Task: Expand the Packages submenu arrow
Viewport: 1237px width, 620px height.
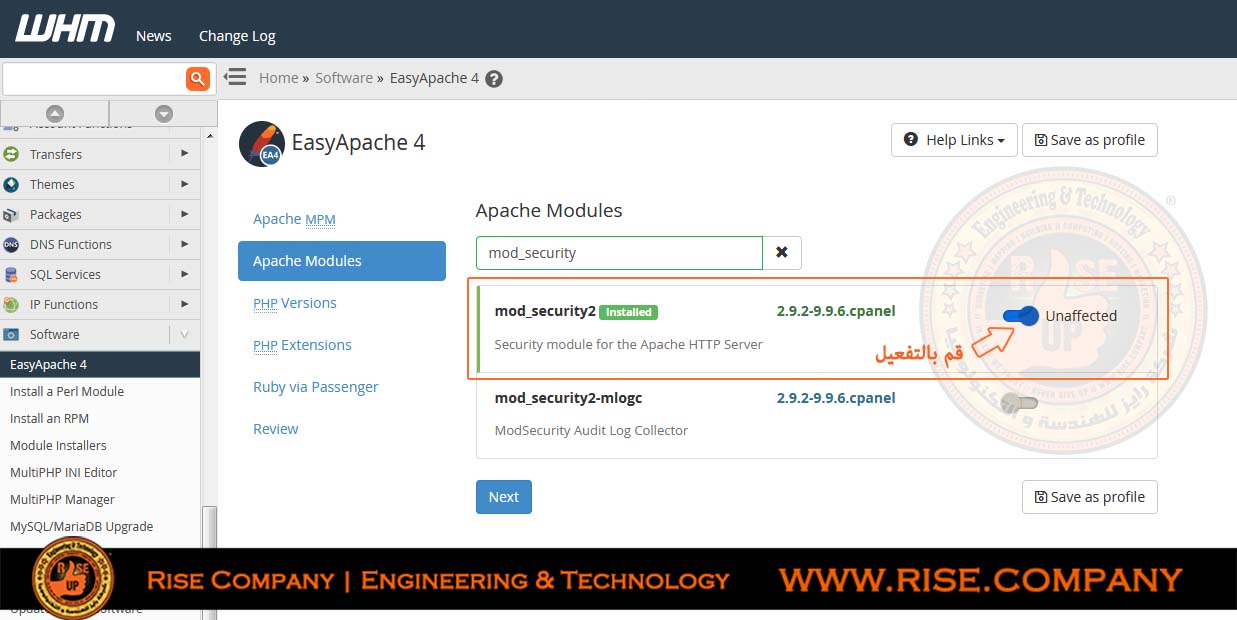Action: [184, 214]
